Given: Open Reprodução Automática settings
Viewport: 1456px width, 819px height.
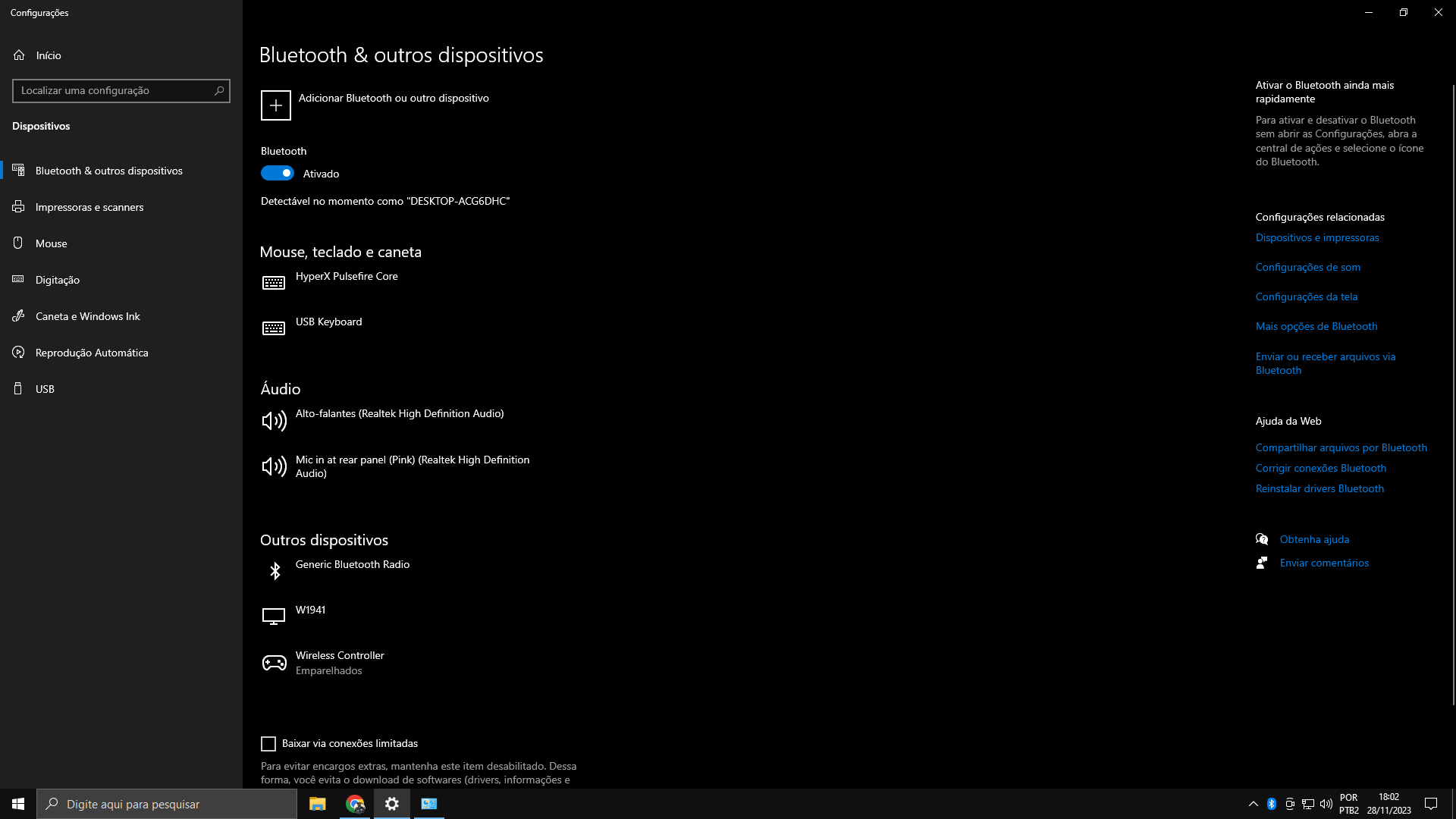Looking at the screenshot, I should [x=91, y=353].
